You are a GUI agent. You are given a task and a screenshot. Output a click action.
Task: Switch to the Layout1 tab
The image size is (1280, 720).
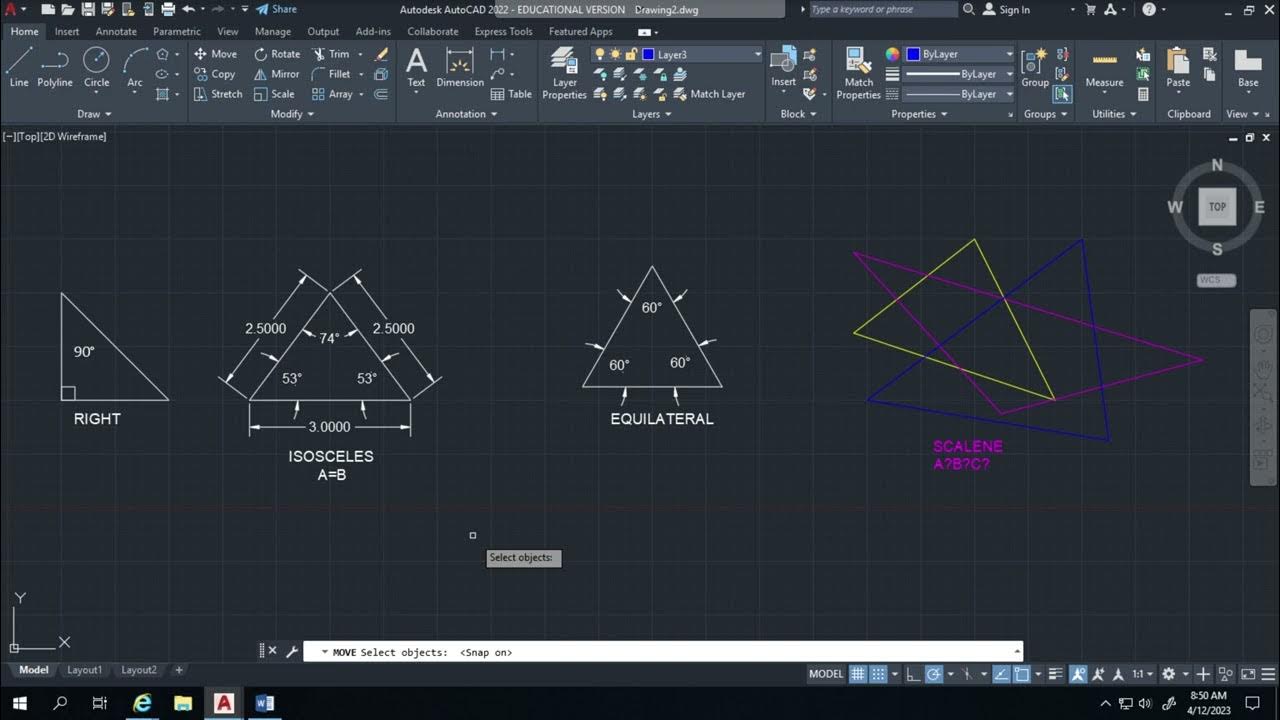[x=84, y=670]
